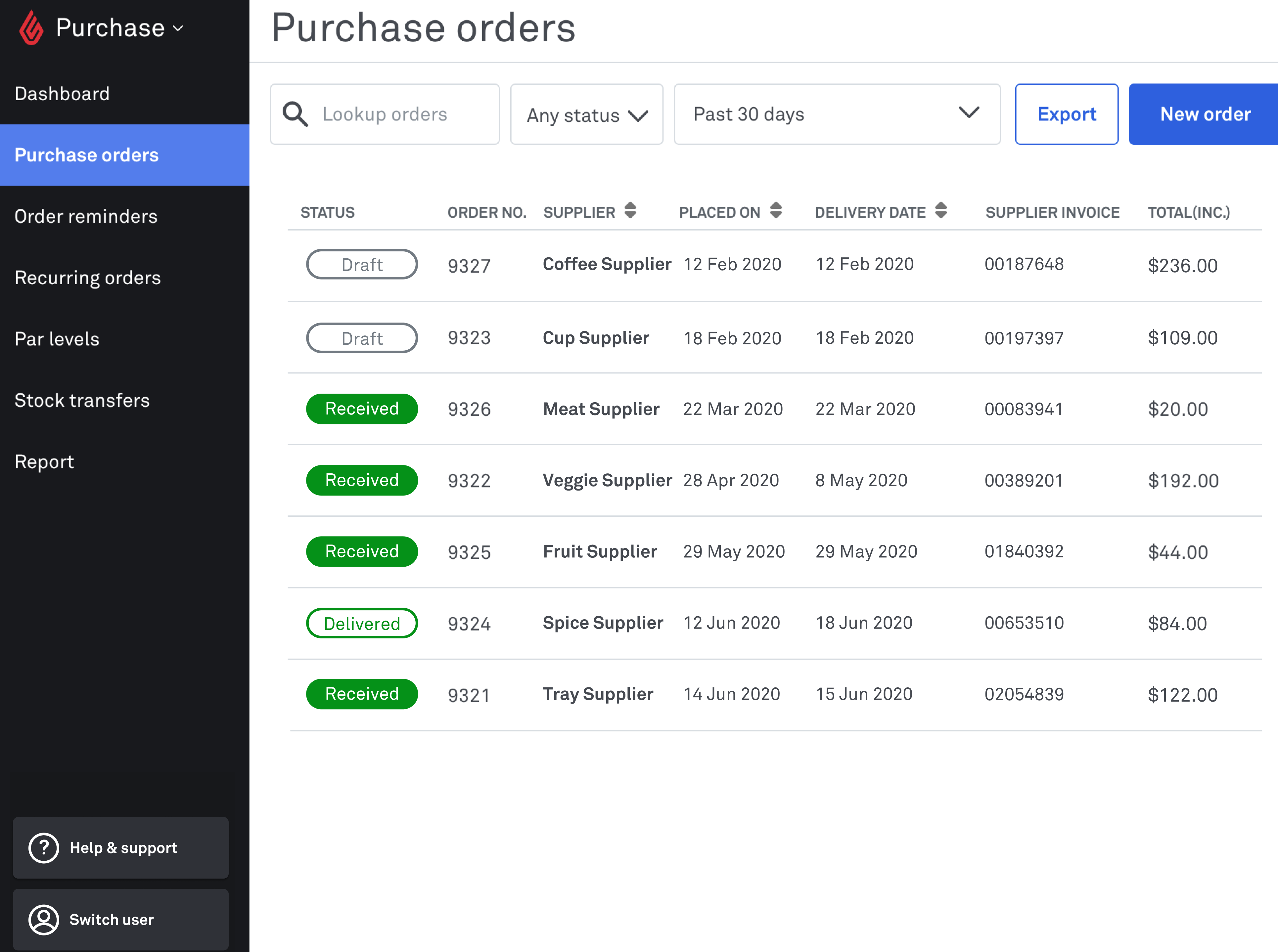Create a New order
Image resolution: width=1278 pixels, height=952 pixels.
click(1205, 114)
